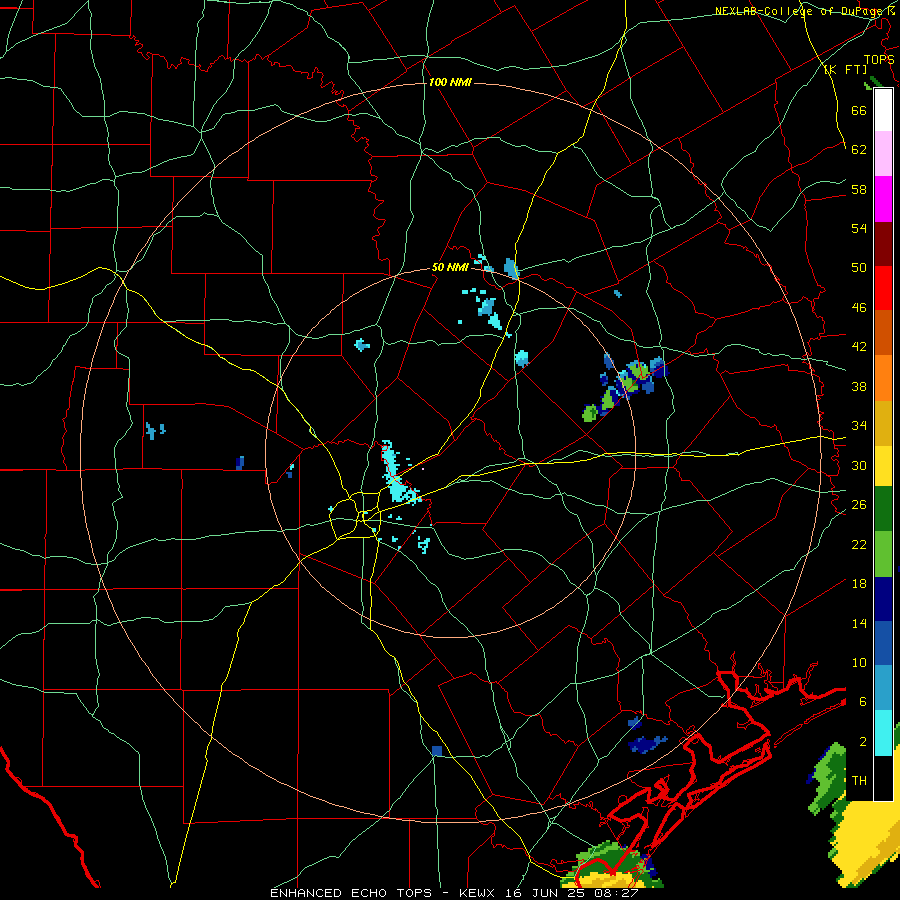Click the 30 value on the legend
900x900 pixels.
coord(859,465)
